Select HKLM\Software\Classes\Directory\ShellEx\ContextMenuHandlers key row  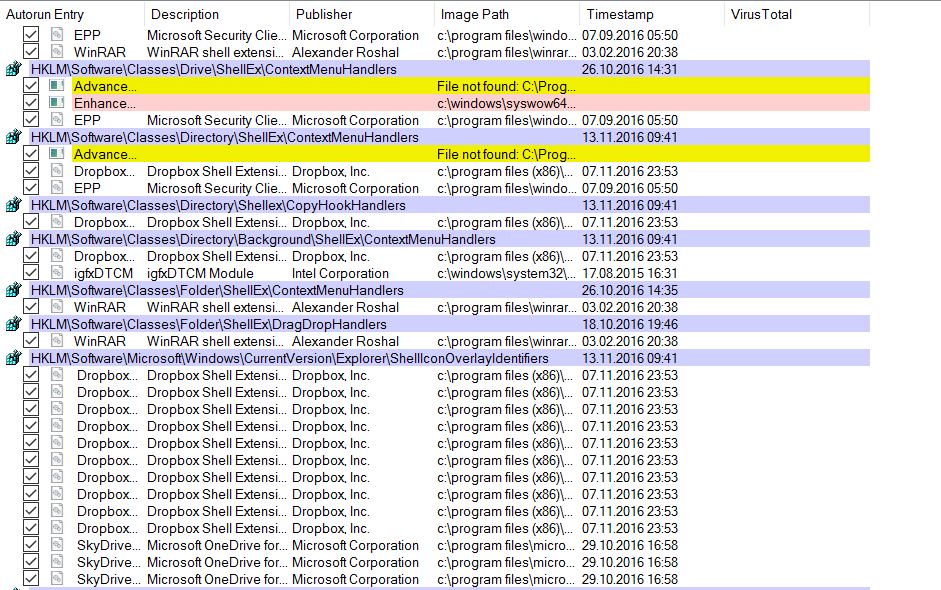pos(449,137)
